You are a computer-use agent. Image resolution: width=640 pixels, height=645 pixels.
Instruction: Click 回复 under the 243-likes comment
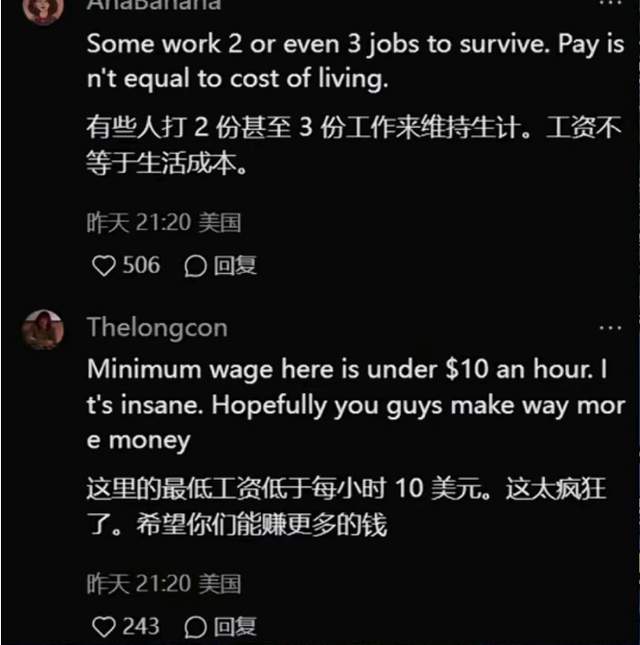pos(235,627)
